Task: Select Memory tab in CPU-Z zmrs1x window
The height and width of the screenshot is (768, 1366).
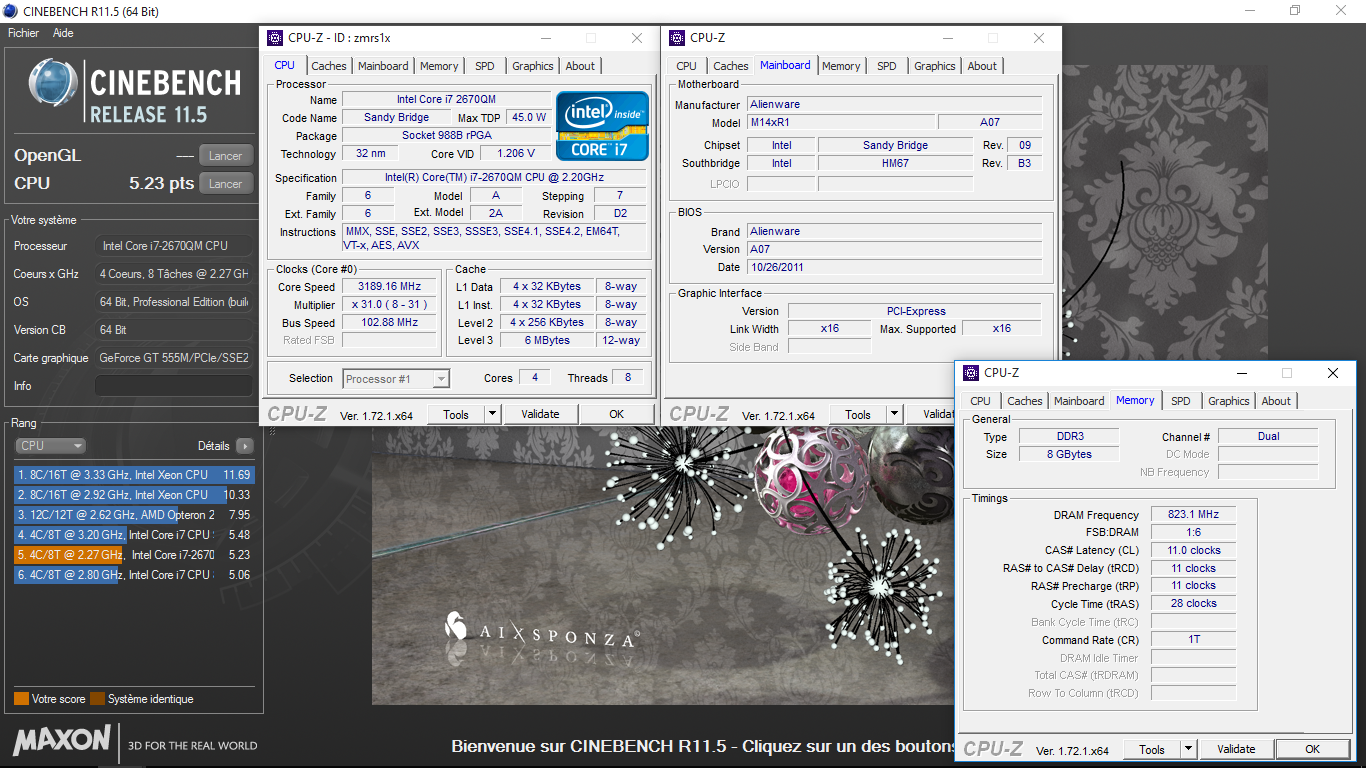Action: pos(439,66)
